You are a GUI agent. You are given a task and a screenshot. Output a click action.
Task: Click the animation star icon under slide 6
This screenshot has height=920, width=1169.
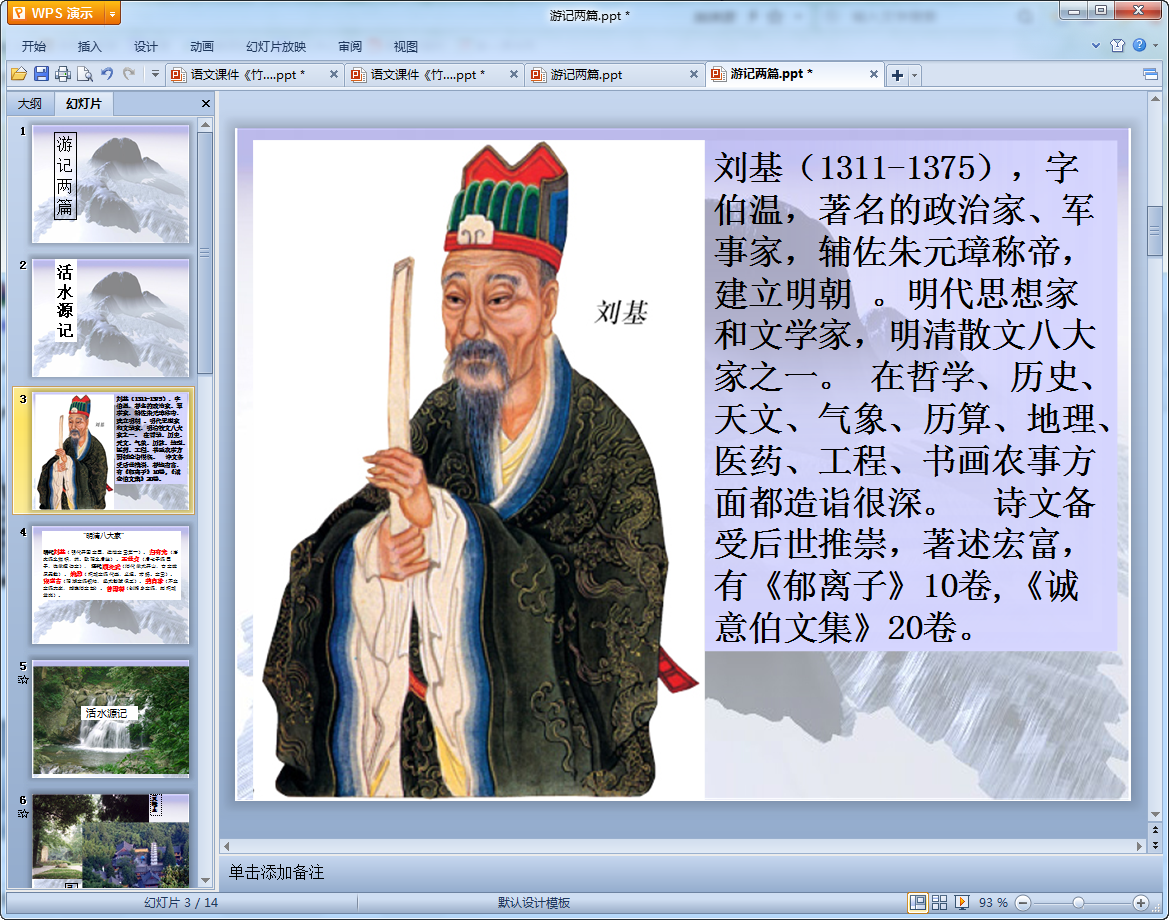coord(23,813)
